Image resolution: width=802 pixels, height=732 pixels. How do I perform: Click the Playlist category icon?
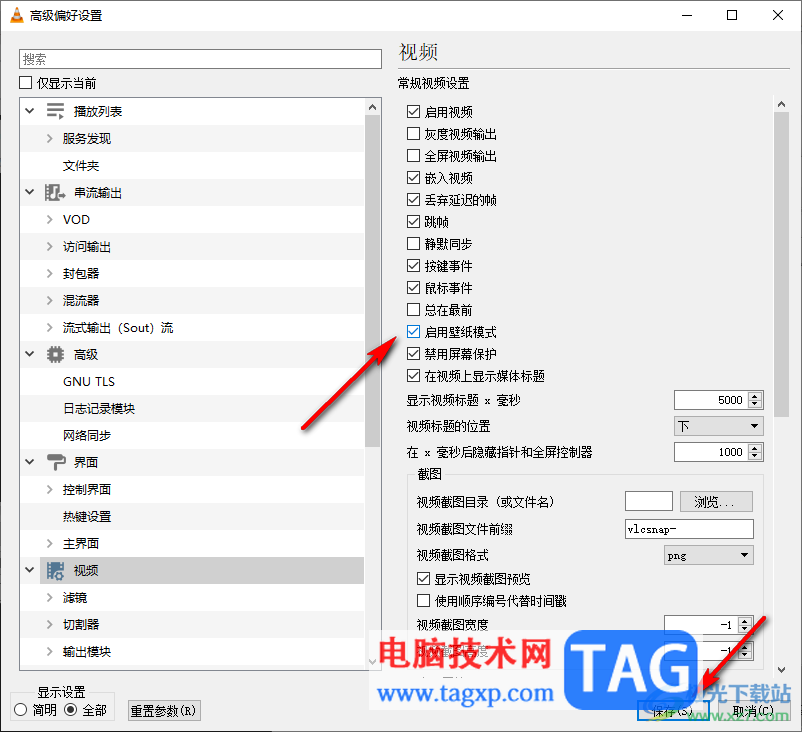click(55, 111)
